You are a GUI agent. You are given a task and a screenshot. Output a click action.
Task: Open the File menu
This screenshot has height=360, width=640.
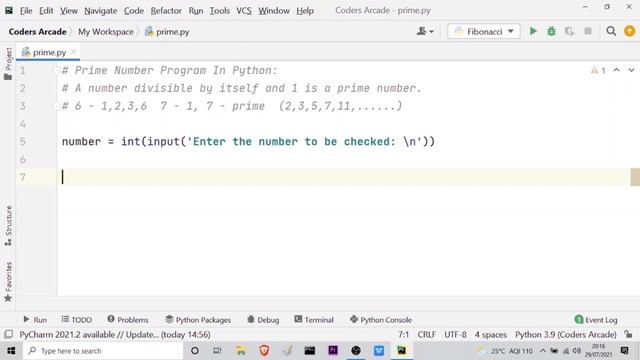[x=26, y=11]
